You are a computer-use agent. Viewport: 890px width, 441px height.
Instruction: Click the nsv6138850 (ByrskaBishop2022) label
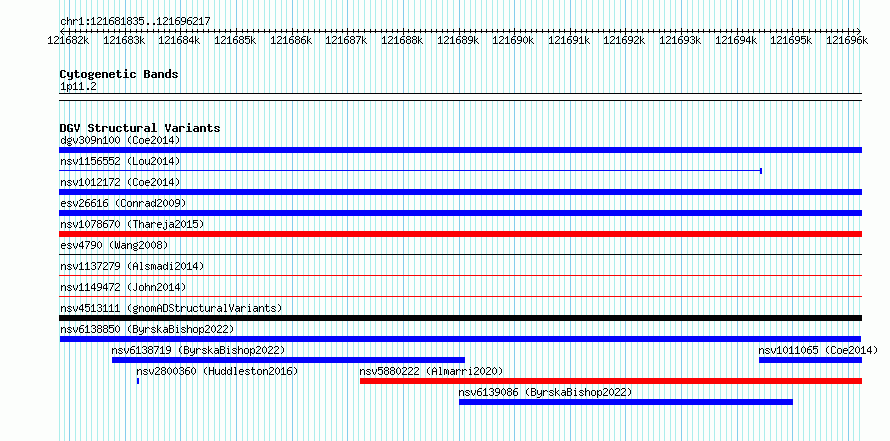[x=147, y=329]
